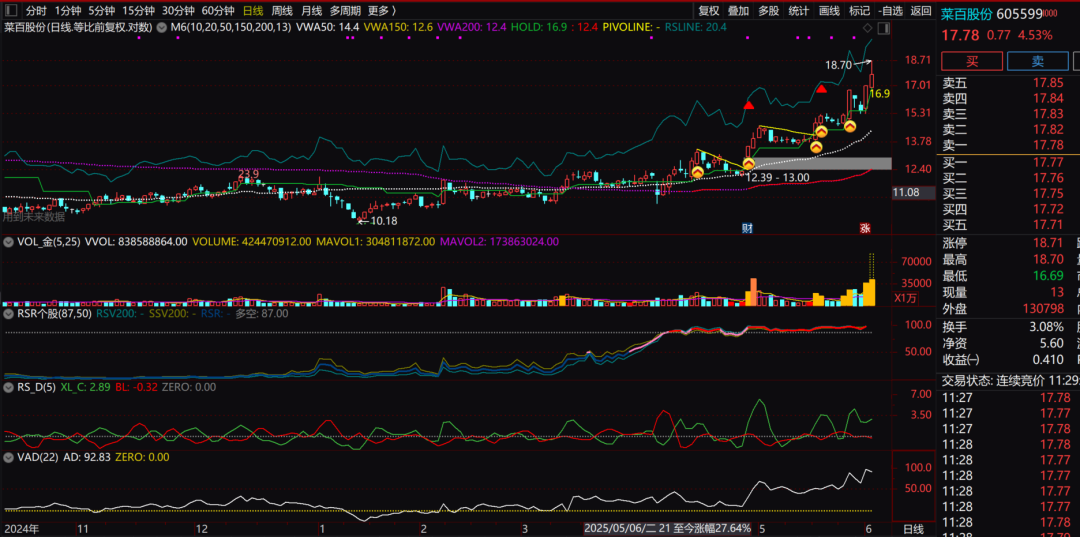Click the X1万 volume unit label
This screenshot has height=537, width=1080.
tap(906, 298)
